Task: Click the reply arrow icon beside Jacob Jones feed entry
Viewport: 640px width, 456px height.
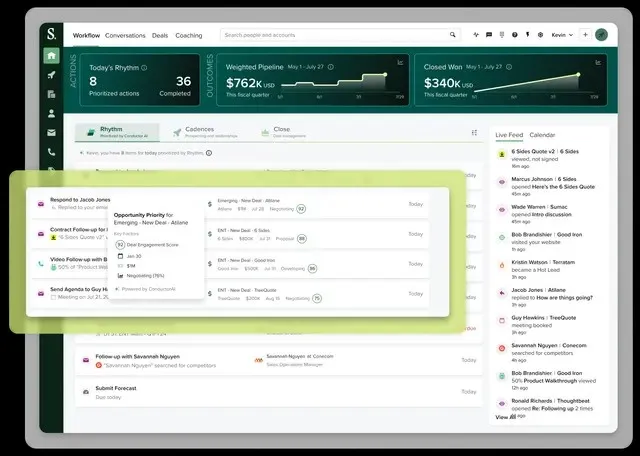Action: click(502, 293)
